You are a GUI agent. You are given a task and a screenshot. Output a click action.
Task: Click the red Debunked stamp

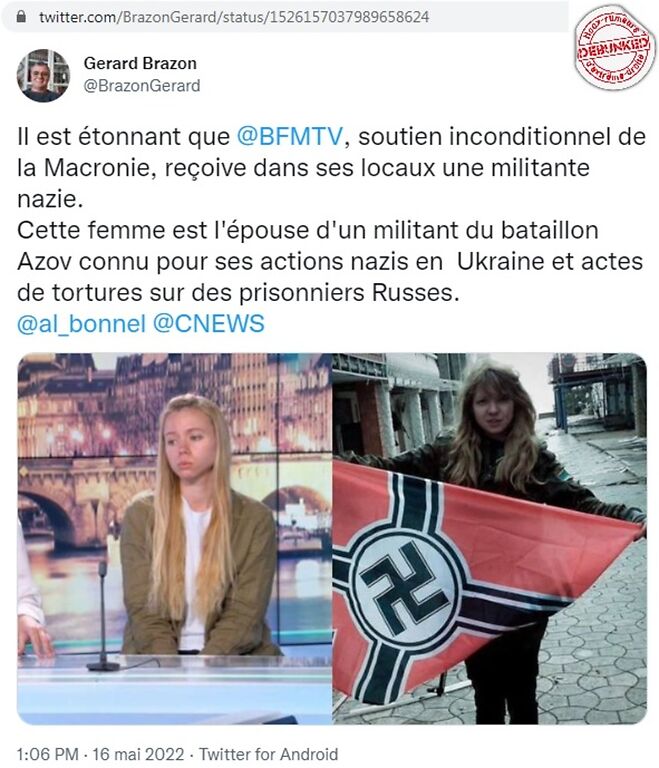point(615,48)
